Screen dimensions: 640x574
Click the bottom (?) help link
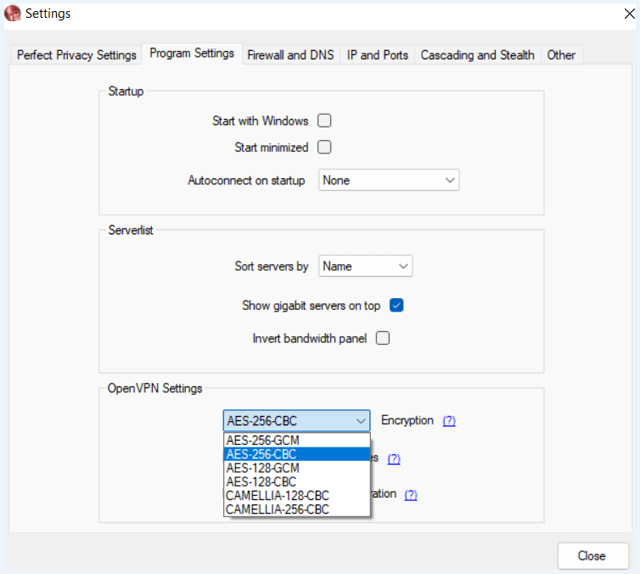click(411, 495)
